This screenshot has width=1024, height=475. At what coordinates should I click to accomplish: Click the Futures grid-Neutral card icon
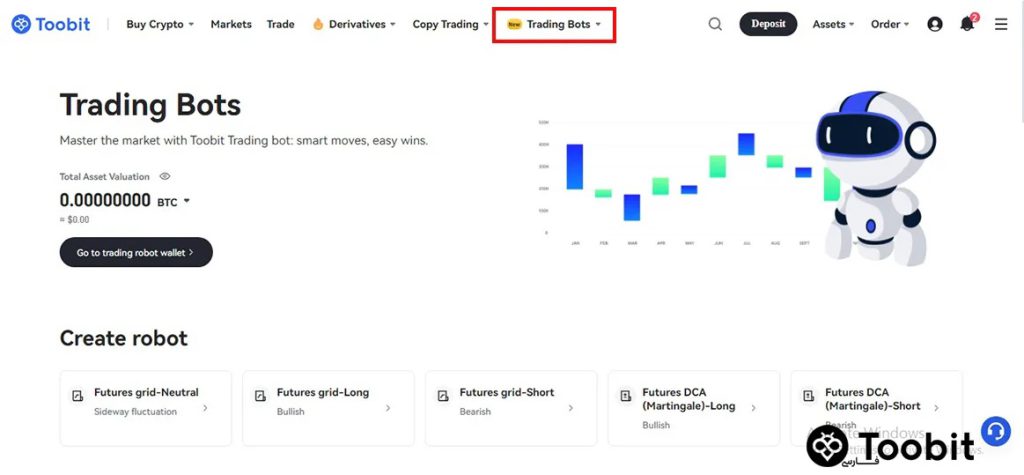(x=78, y=395)
